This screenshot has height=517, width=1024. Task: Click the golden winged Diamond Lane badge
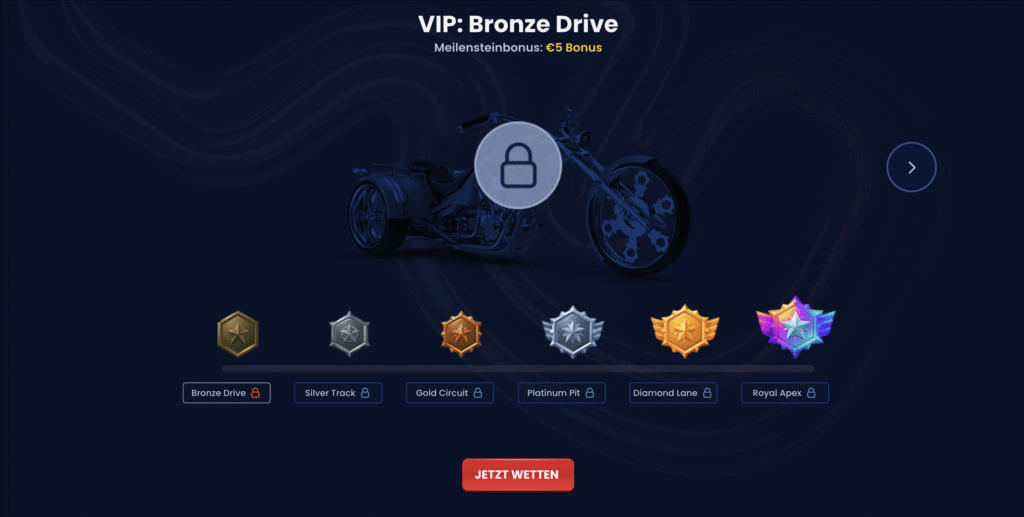tap(684, 331)
